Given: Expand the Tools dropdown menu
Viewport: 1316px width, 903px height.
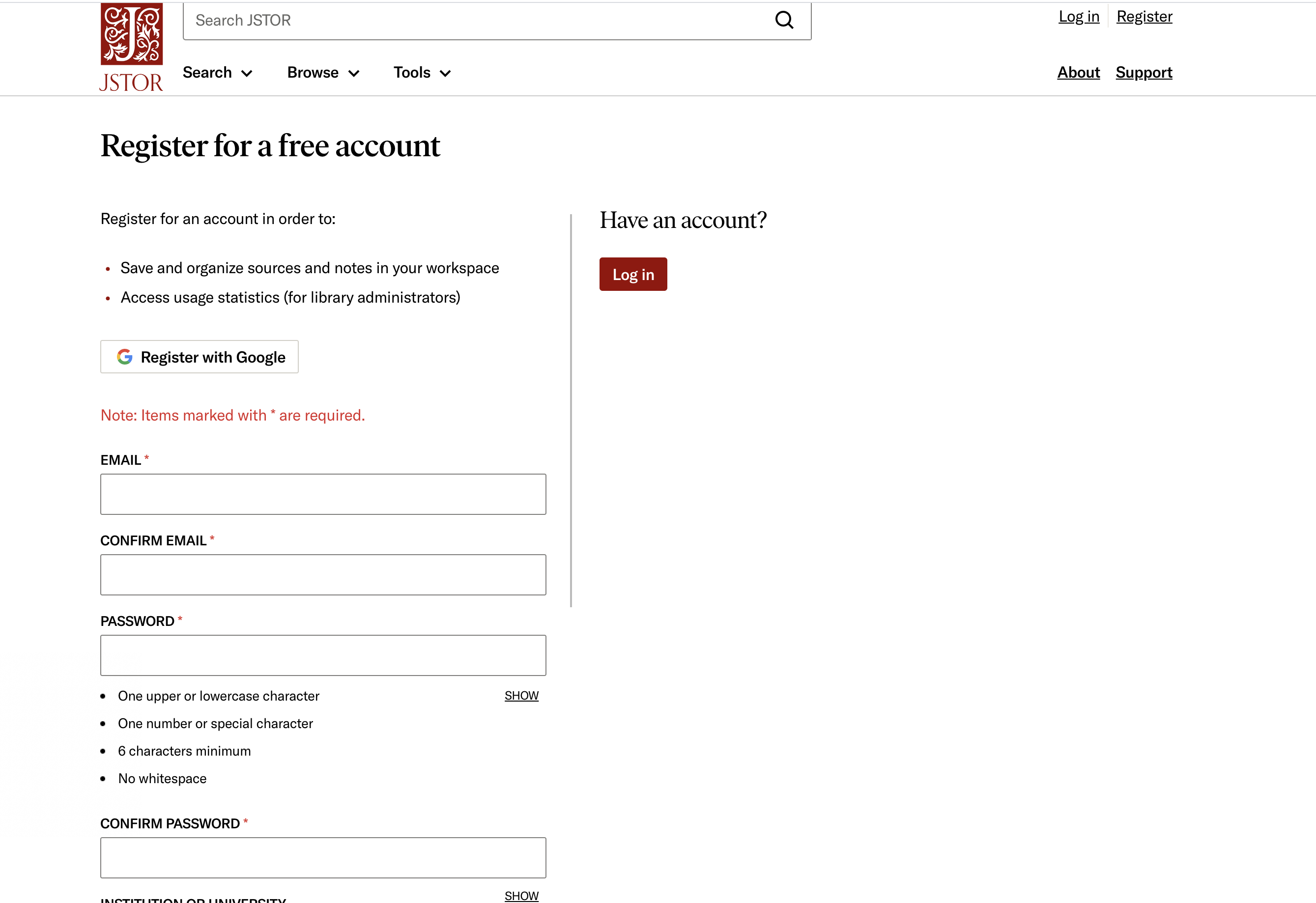Looking at the screenshot, I should (x=423, y=73).
